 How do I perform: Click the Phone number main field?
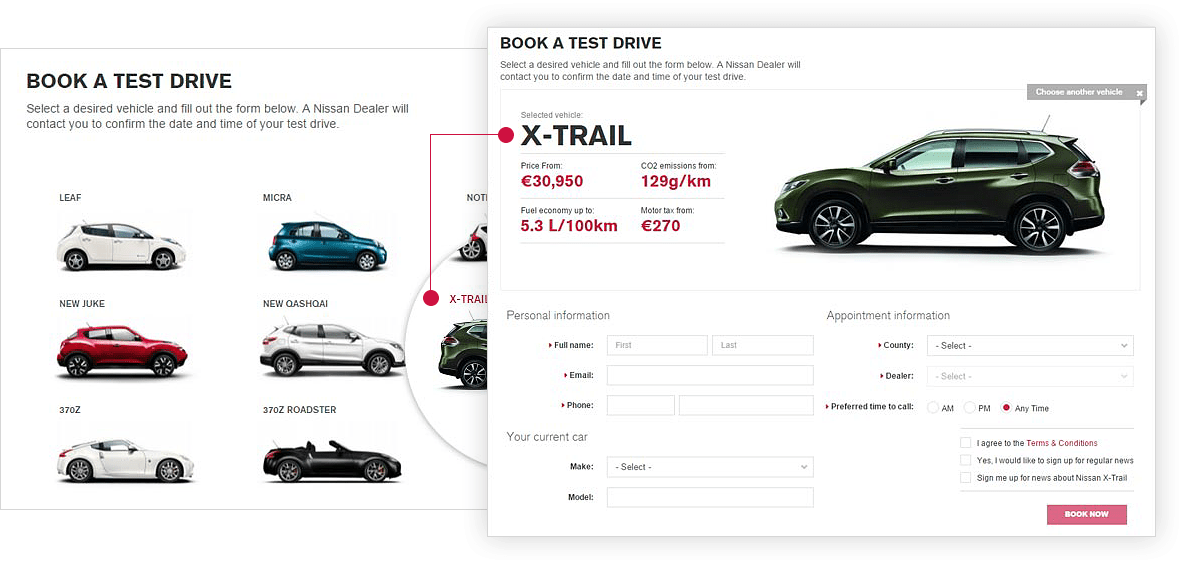(x=746, y=405)
